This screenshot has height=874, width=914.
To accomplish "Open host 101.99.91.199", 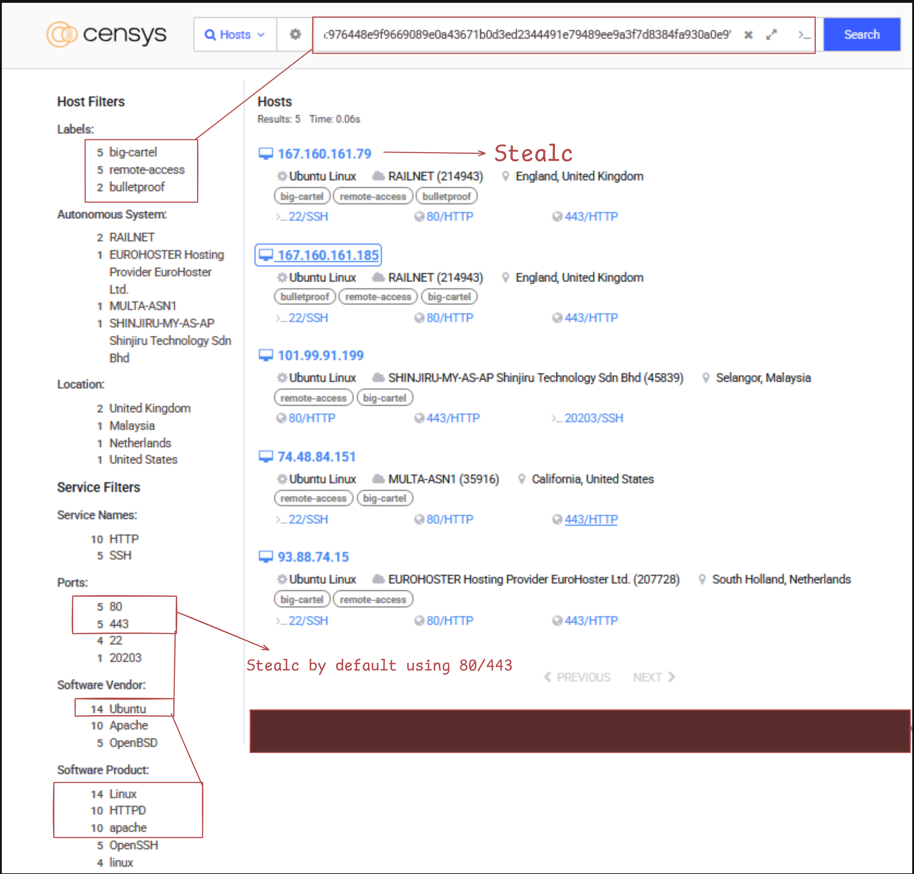I will click(321, 356).
